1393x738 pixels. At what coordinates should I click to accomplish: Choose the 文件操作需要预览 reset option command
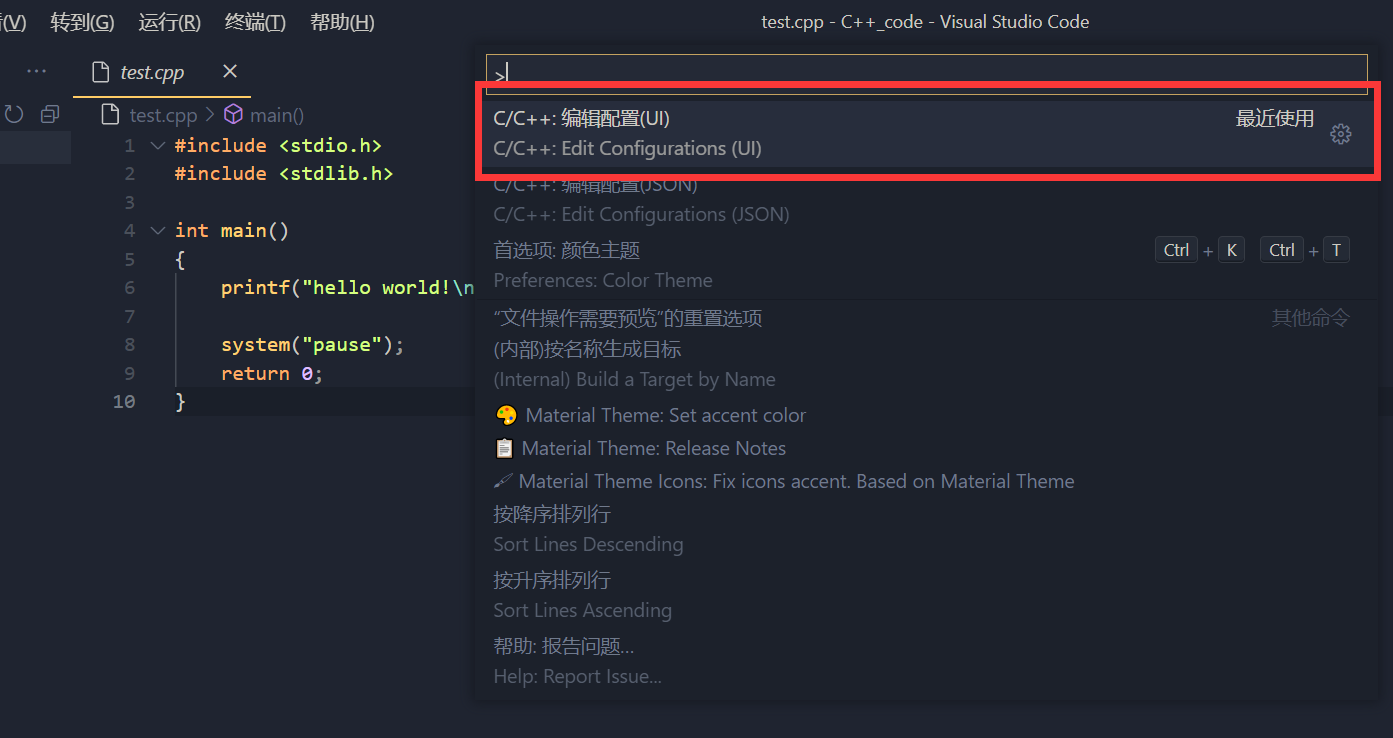point(926,318)
